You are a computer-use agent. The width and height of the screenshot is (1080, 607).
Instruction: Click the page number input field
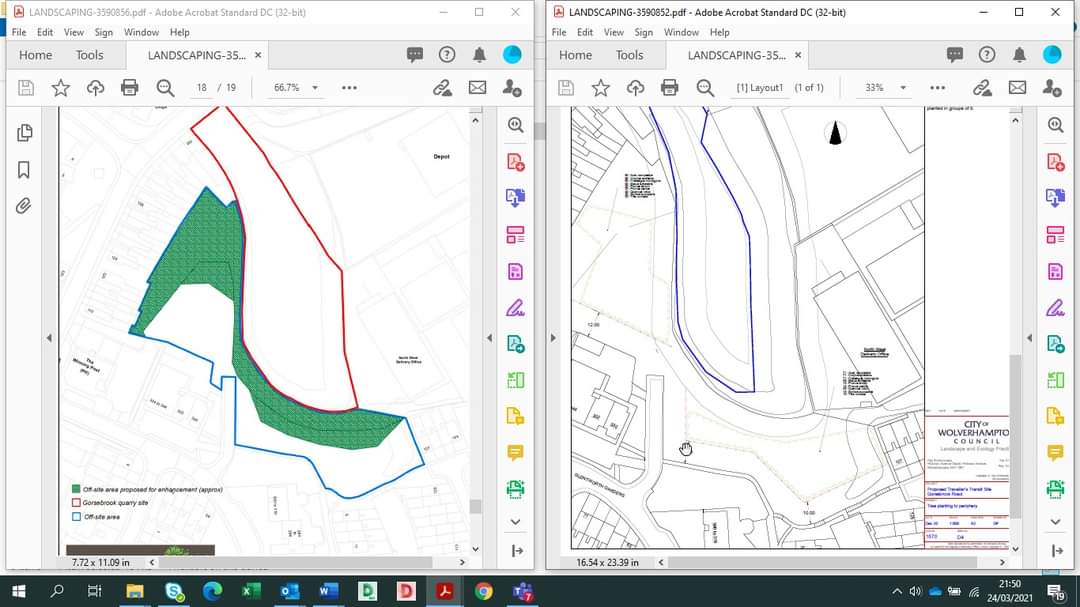(x=200, y=87)
